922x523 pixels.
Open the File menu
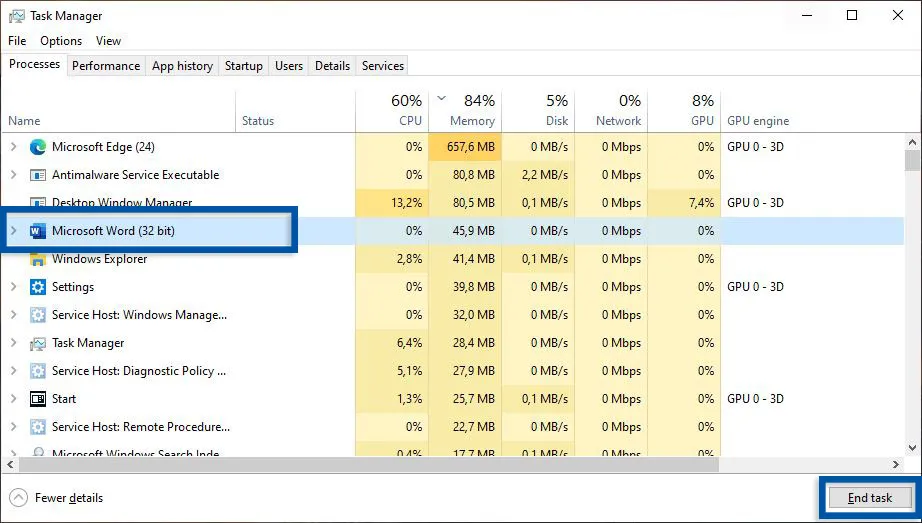pos(17,41)
